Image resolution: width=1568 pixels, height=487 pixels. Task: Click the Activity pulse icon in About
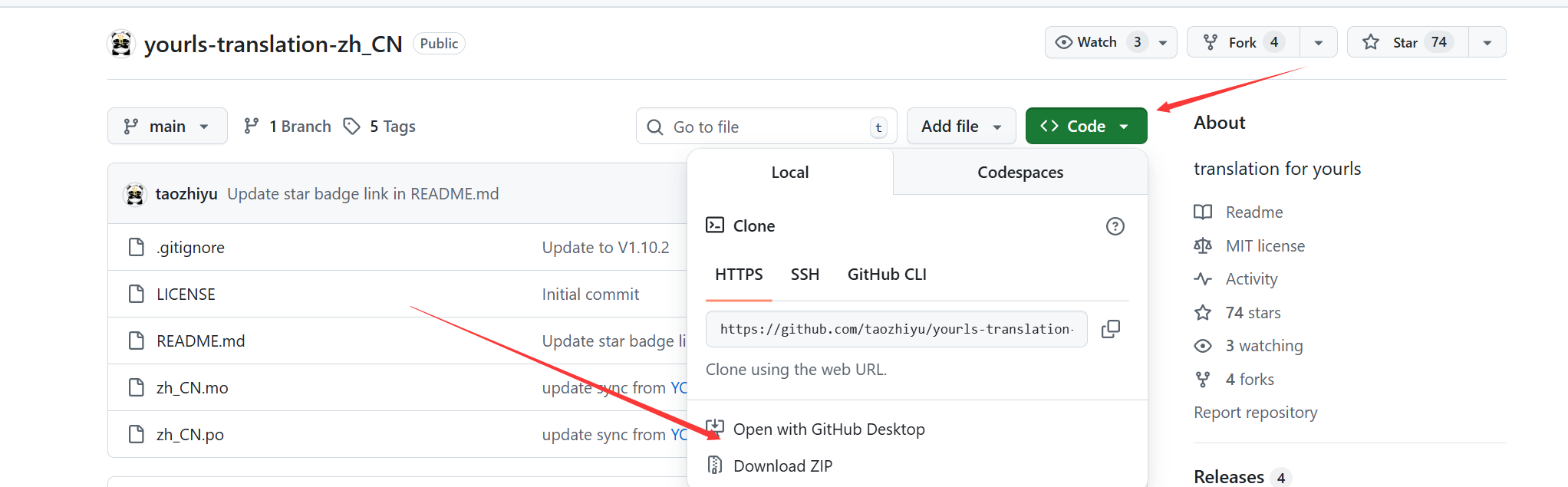coord(1203,279)
